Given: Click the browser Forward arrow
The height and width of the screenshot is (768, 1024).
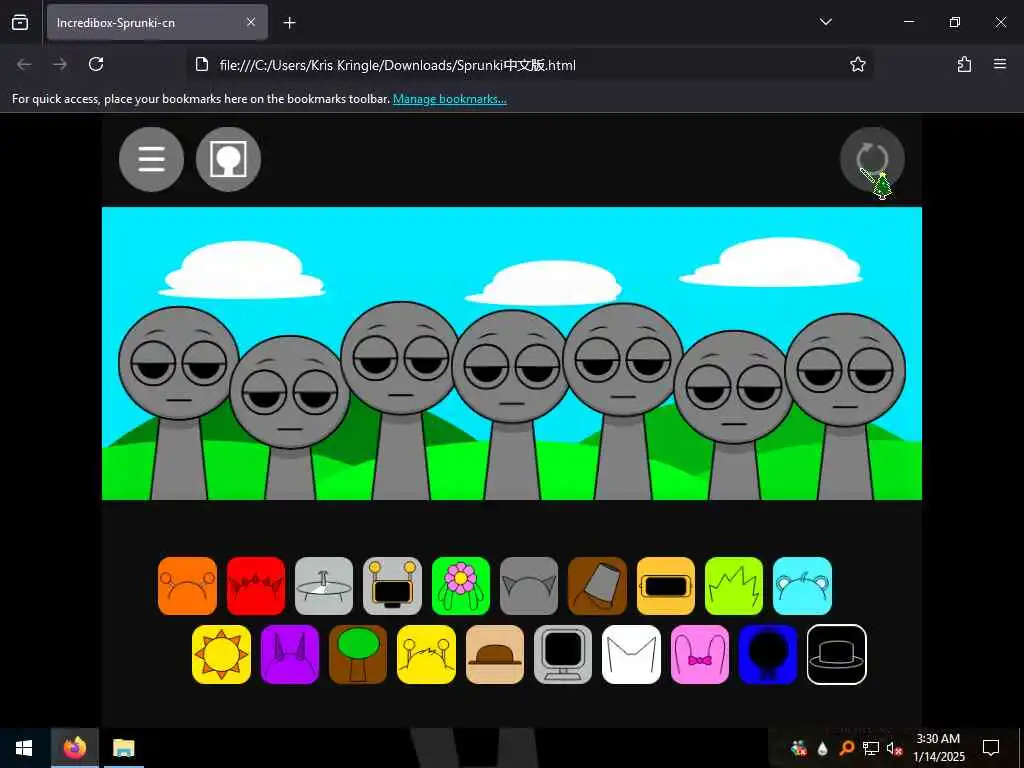Looking at the screenshot, I should tap(60, 64).
